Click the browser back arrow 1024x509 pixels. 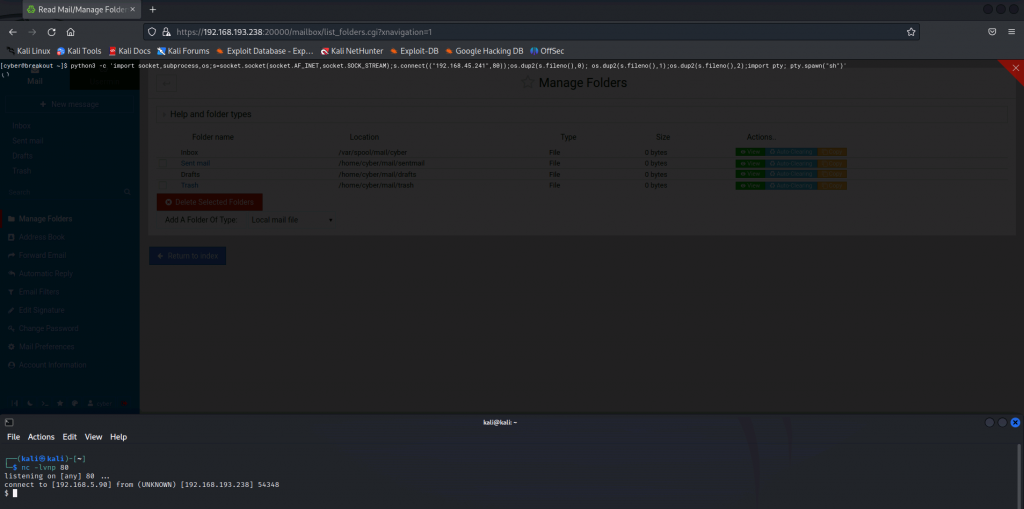(12, 31)
